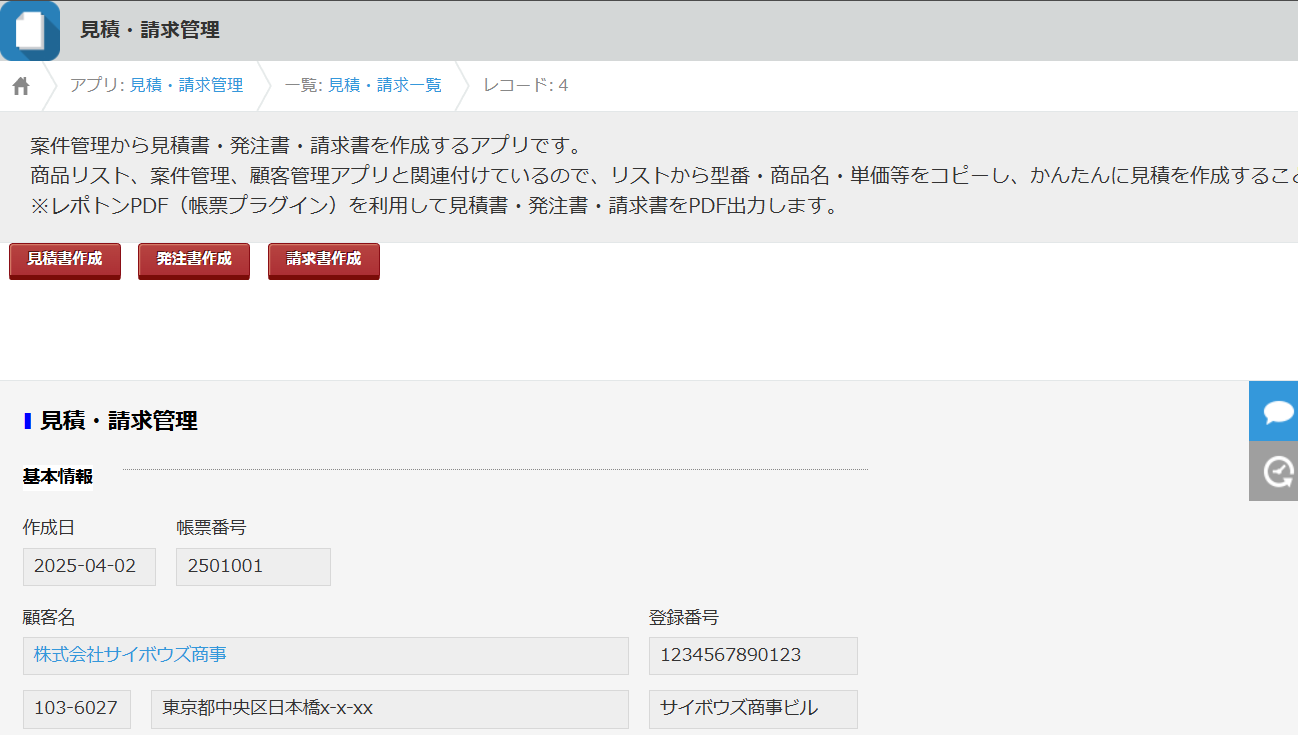
Task: Open the 見積・請求管理 app breadcrumb link
Action: pos(186,86)
